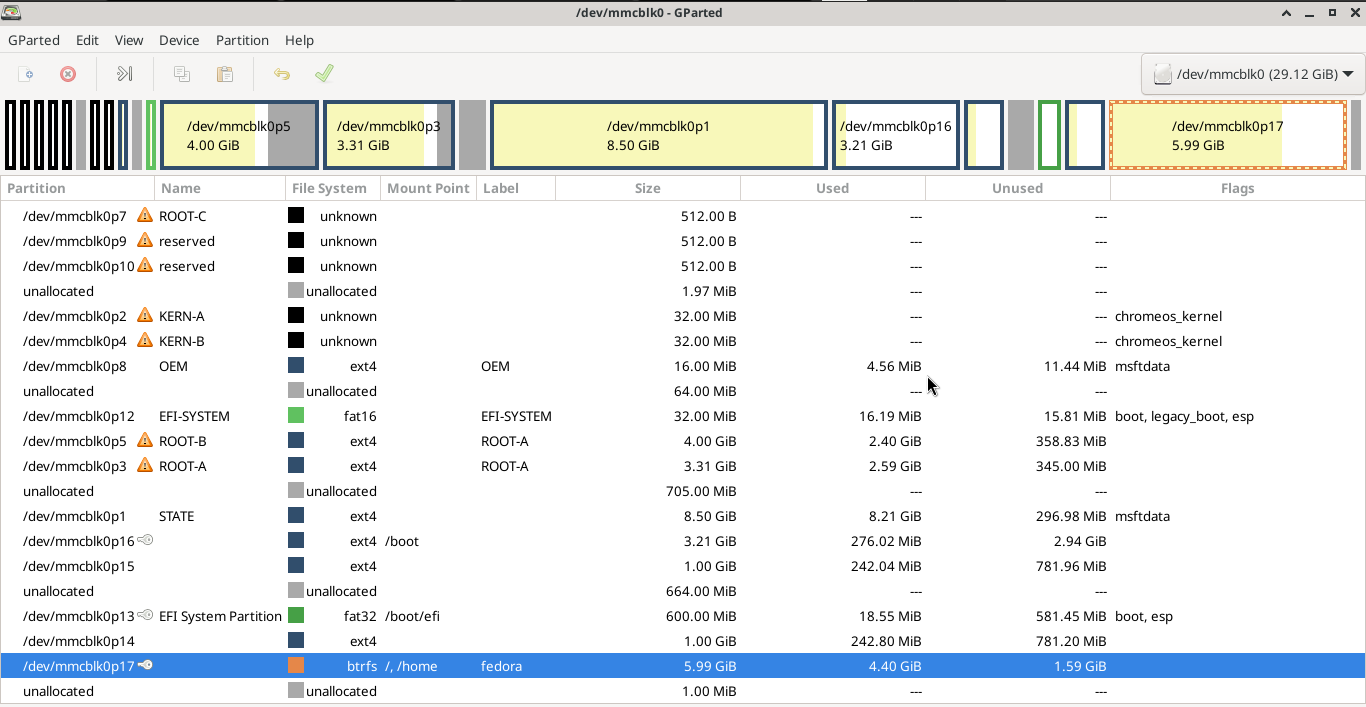1366x707 pixels.
Task: Click warning icon next to /dev/mmcblk0p9
Action: (145, 240)
